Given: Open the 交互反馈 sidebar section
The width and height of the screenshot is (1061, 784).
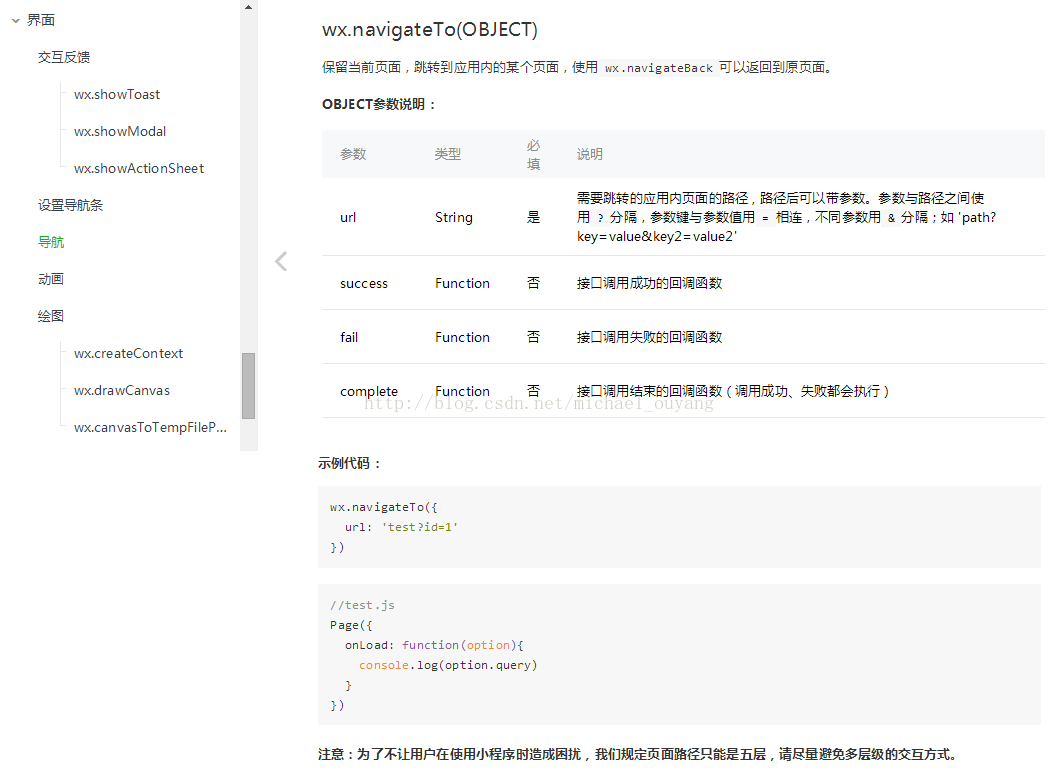Looking at the screenshot, I should tap(64, 57).
